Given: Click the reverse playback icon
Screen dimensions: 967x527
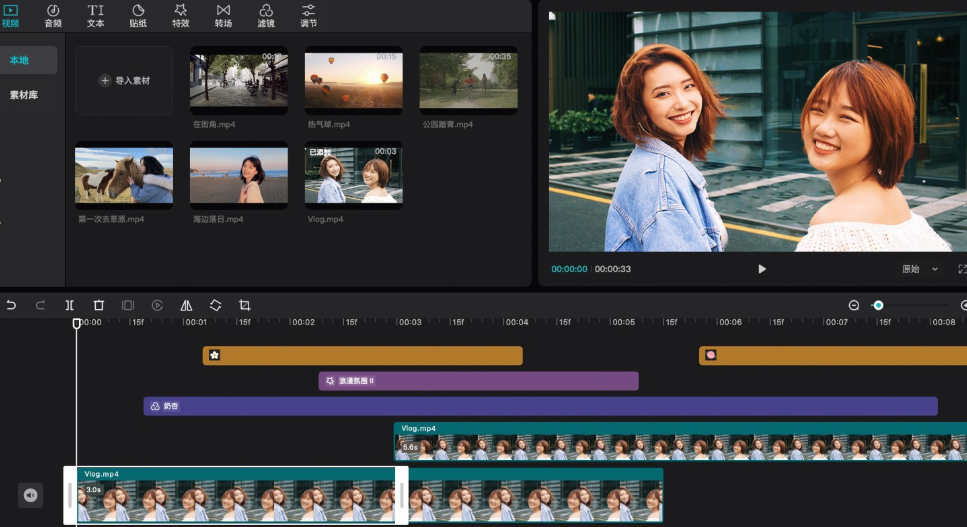Looking at the screenshot, I should pyautogui.click(x=157, y=305).
